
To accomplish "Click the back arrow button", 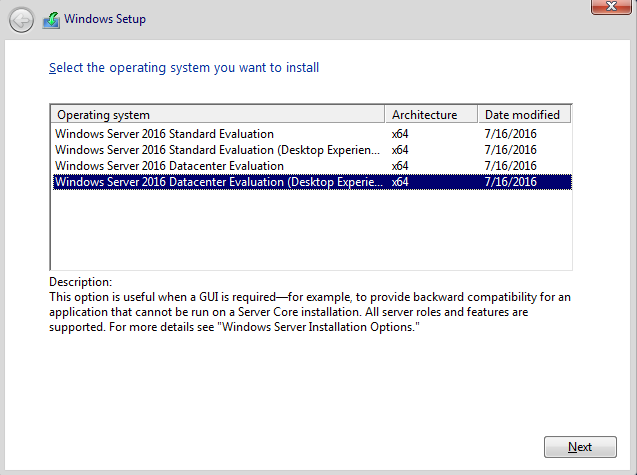I will tap(21, 20).
